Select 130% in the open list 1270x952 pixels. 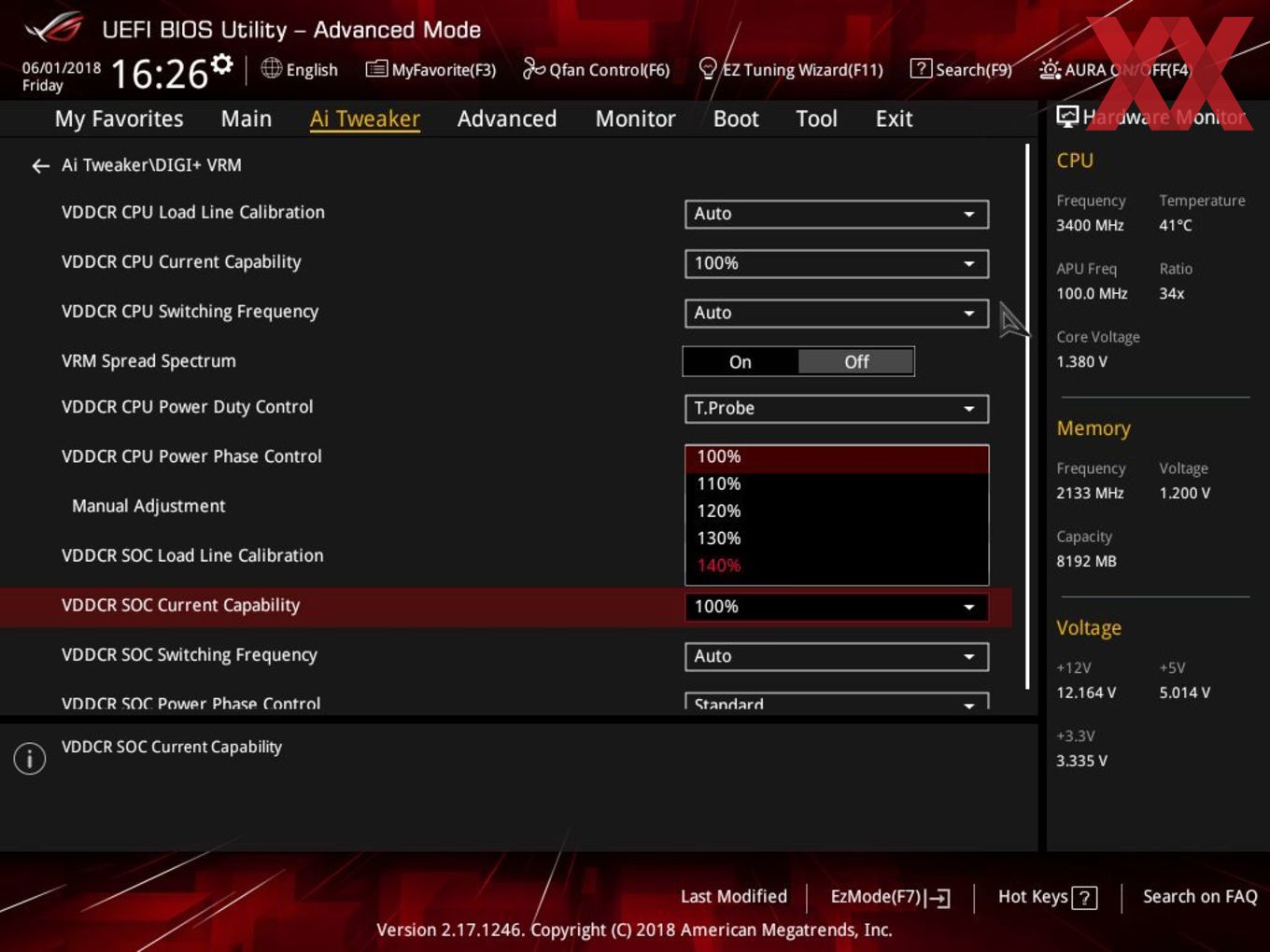click(x=836, y=539)
